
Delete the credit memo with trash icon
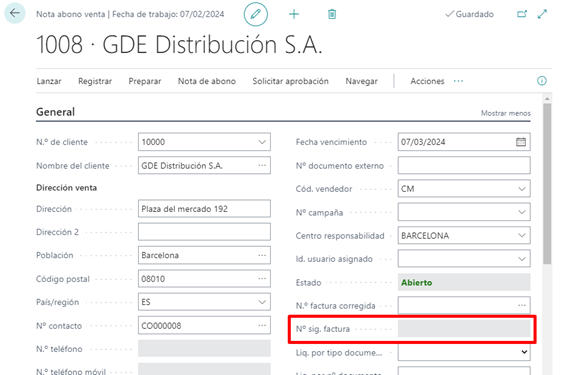tap(332, 14)
